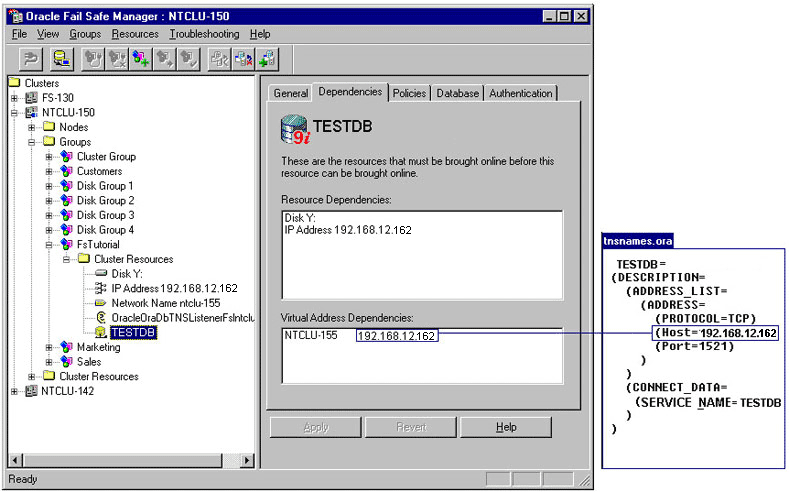Open the Database tab
This screenshot has width=789, height=492.
pyautogui.click(x=457, y=93)
